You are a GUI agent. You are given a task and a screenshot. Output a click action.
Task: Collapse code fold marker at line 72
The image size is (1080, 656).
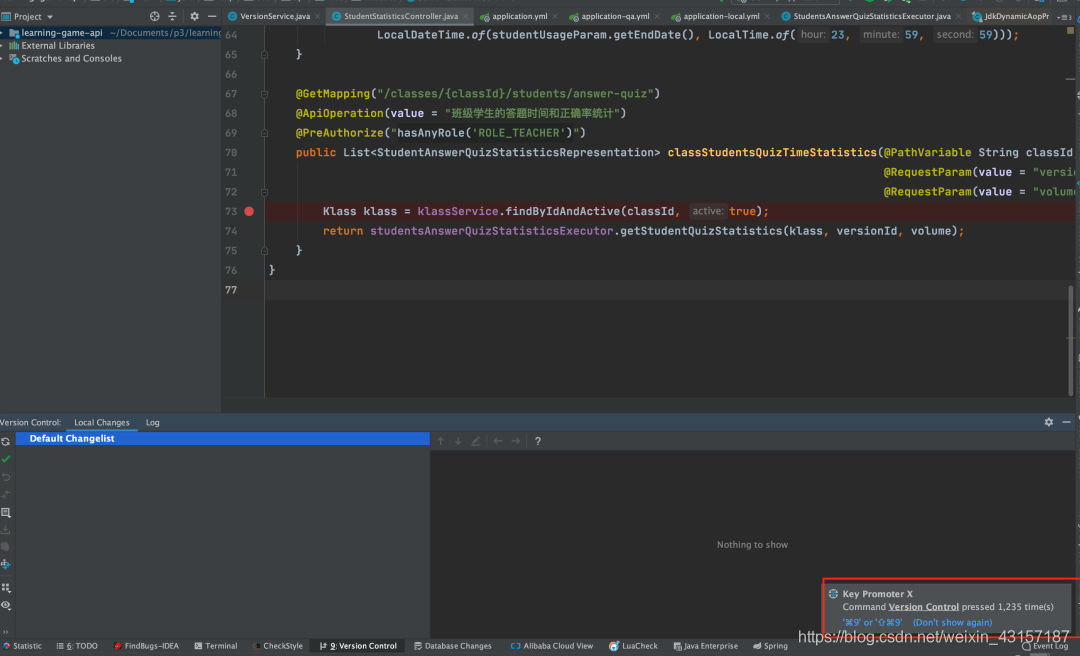(x=264, y=192)
